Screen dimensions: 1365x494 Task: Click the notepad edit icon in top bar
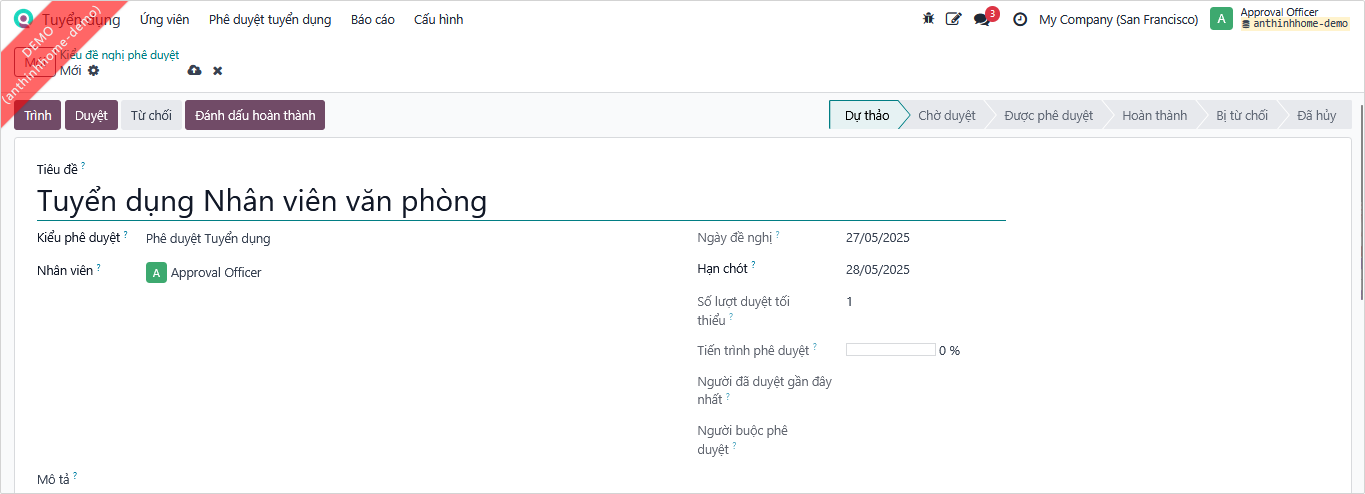click(x=954, y=19)
